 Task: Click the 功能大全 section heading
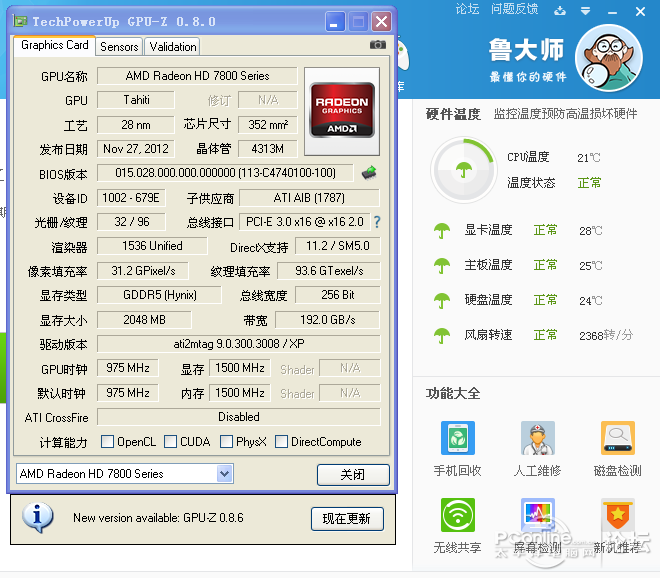coord(453,394)
